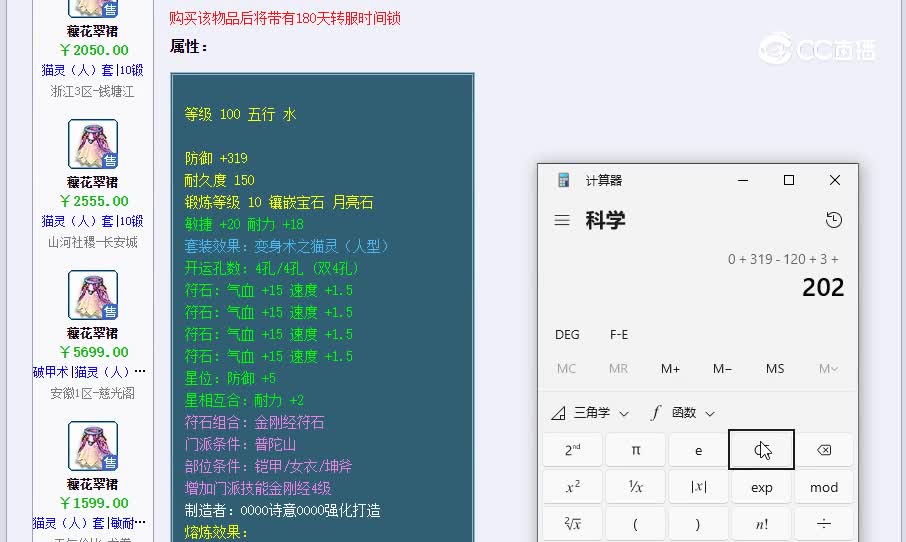
Task: Click the MC memory clear button
Action: click(566, 369)
